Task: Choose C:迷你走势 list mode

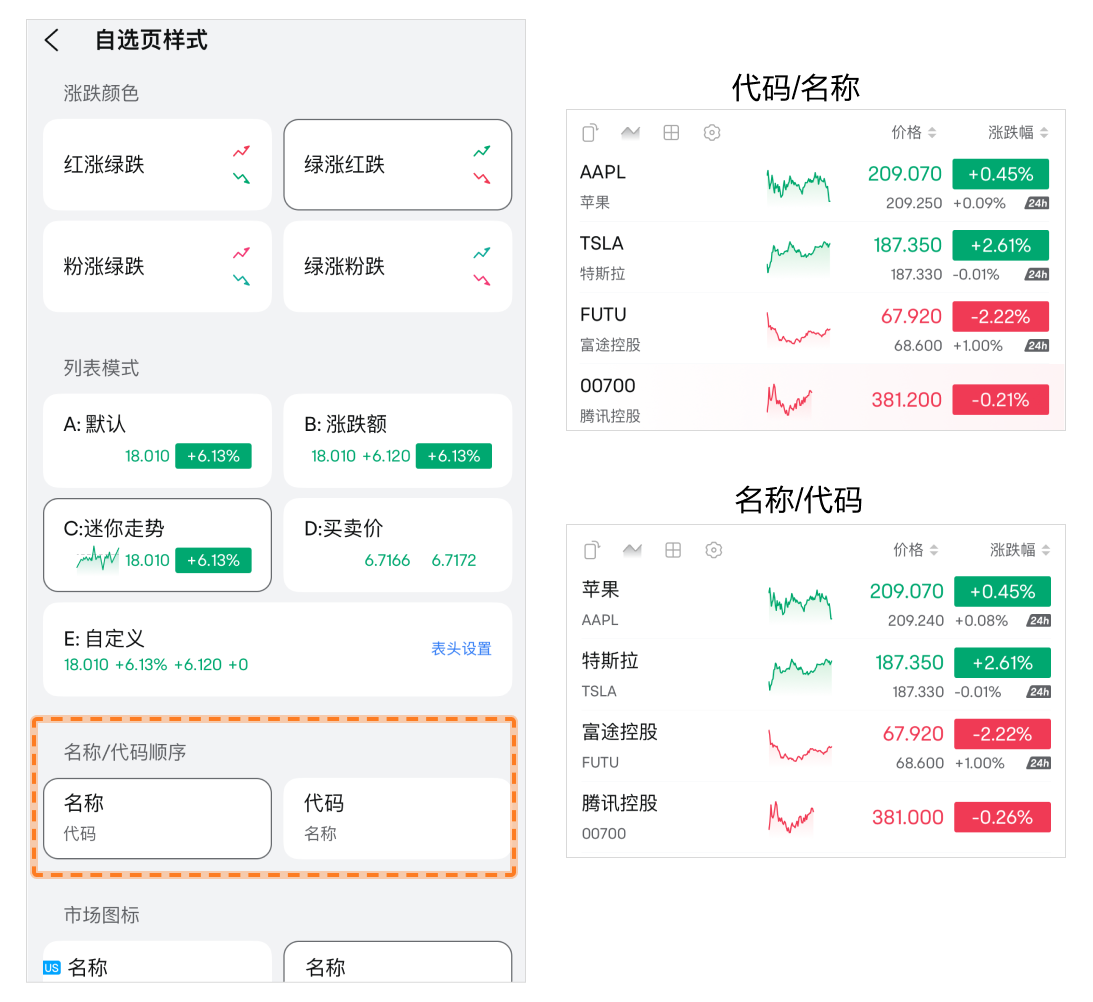Action: [x=157, y=545]
